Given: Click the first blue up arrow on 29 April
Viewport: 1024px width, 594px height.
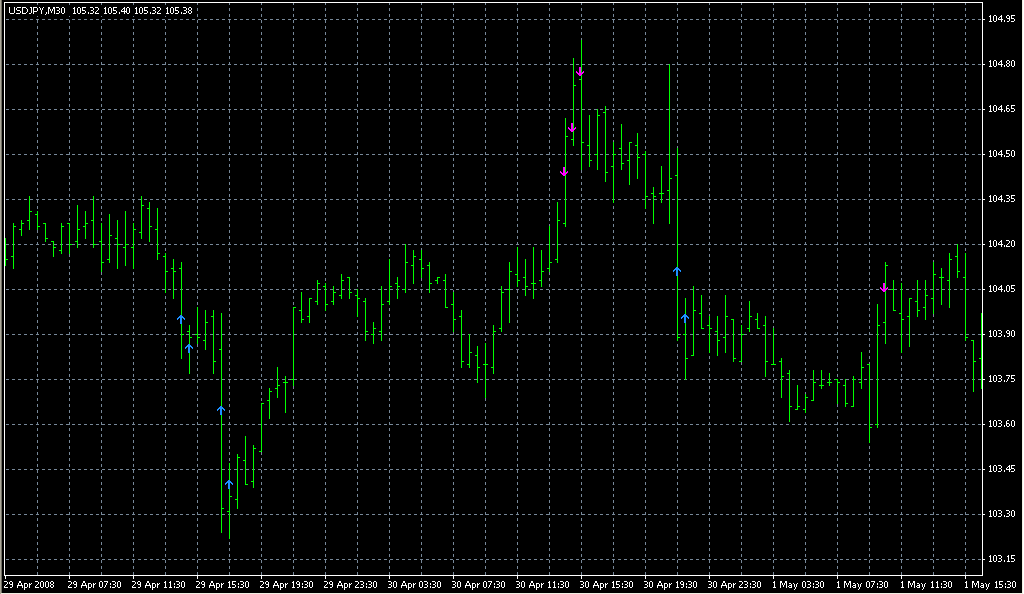Looking at the screenshot, I should tap(181, 318).
